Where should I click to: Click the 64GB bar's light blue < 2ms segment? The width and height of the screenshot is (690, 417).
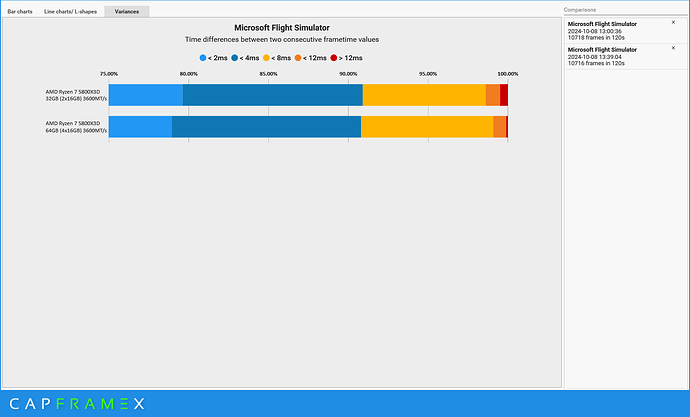[x=140, y=127]
